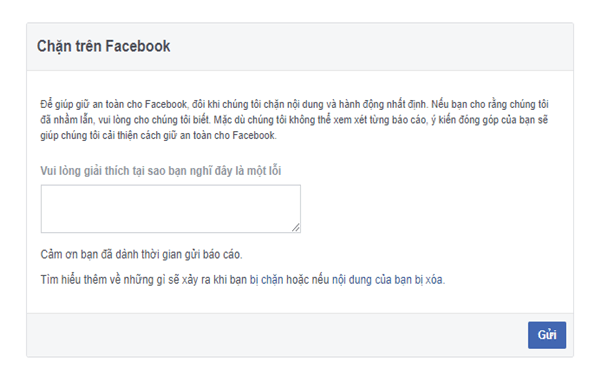Click label 'Vui lòng giải thích tại sao bạn nghĩ đây là một lỗi'
The image size is (600, 375).
(x=161, y=171)
